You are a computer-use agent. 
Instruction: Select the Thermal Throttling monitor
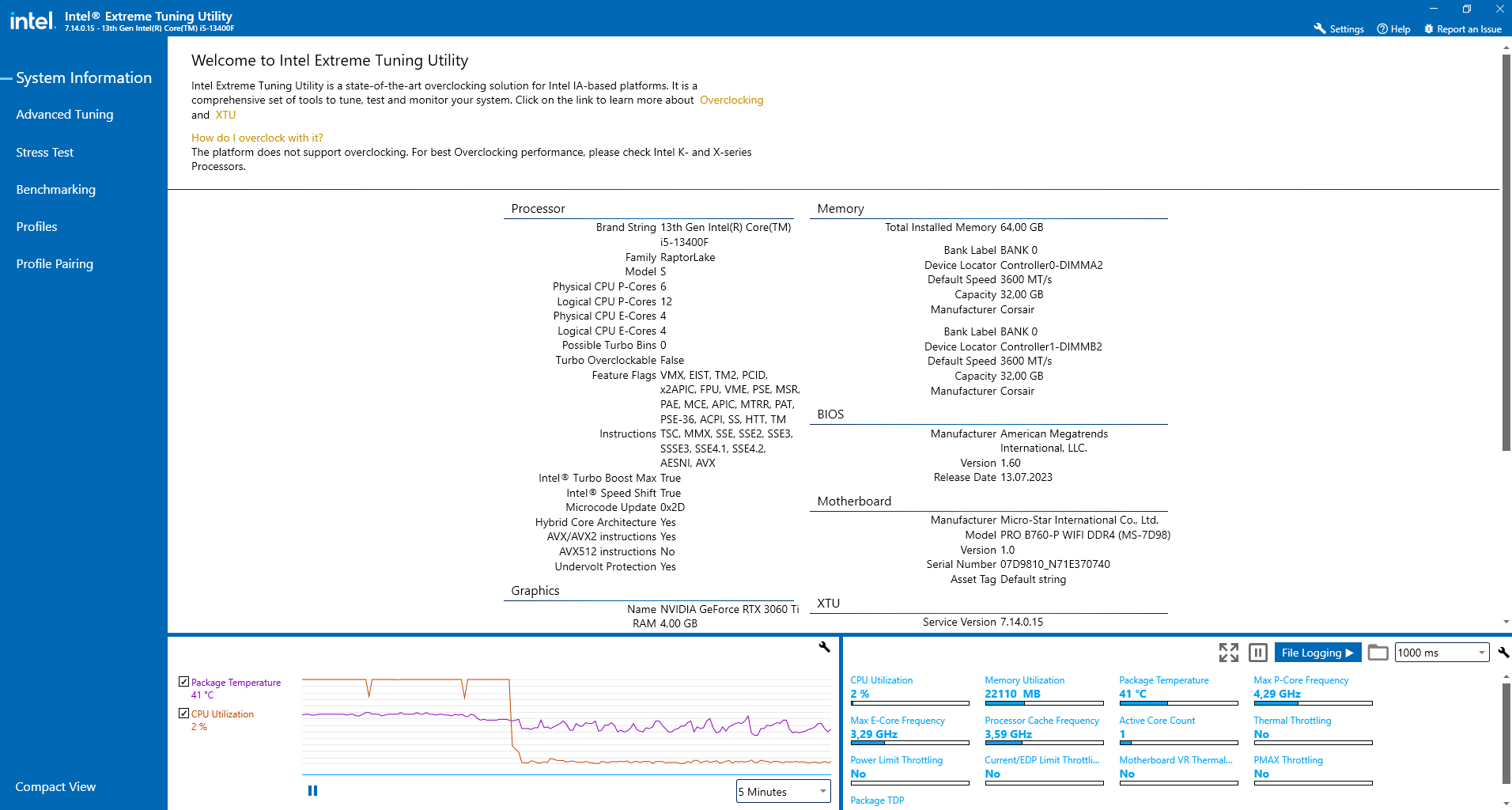(1313, 732)
